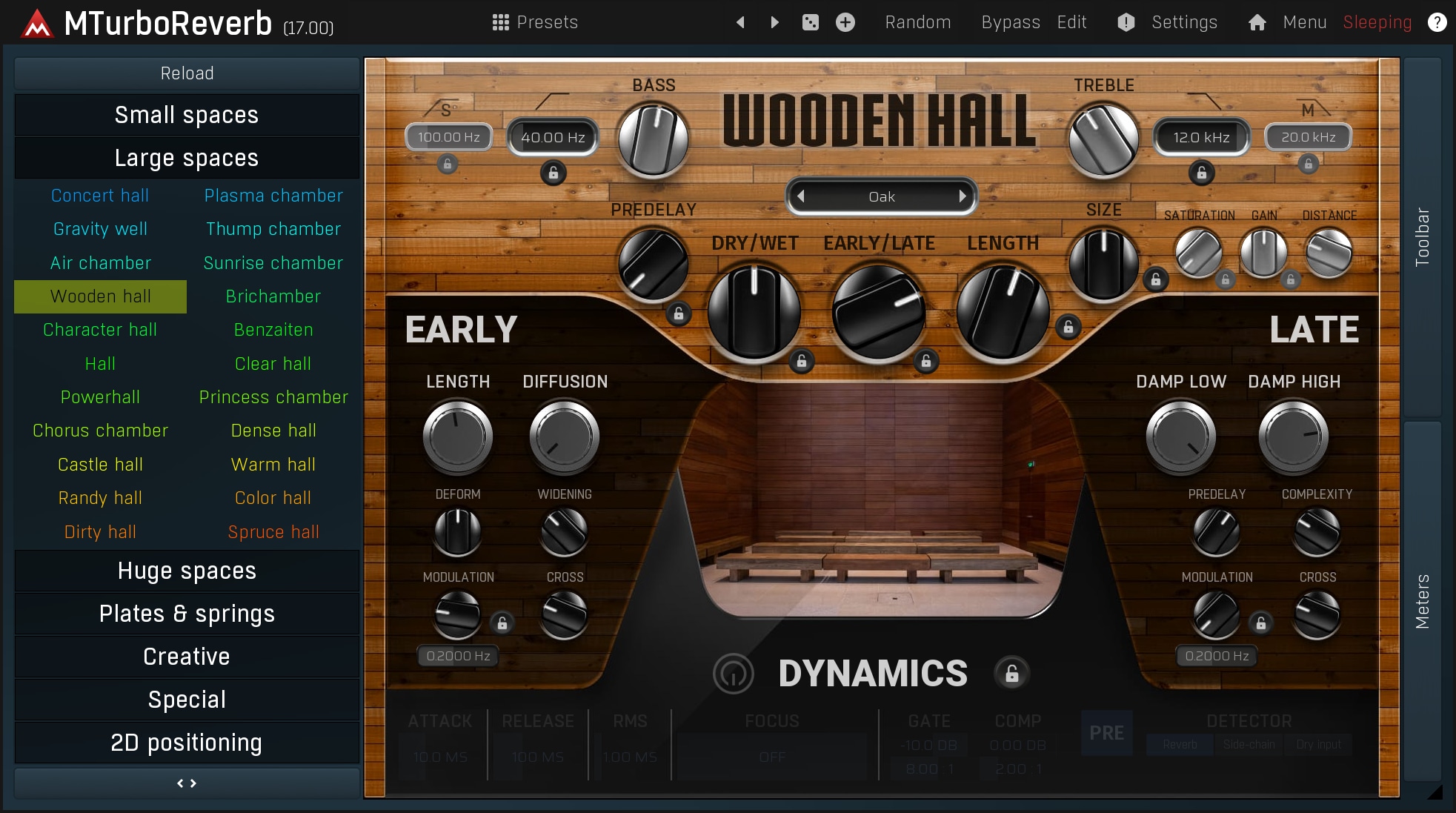The width and height of the screenshot is (1456, 813).
Task: Click the Settings hexagon warning icon
Action: tap(1126, 22)
